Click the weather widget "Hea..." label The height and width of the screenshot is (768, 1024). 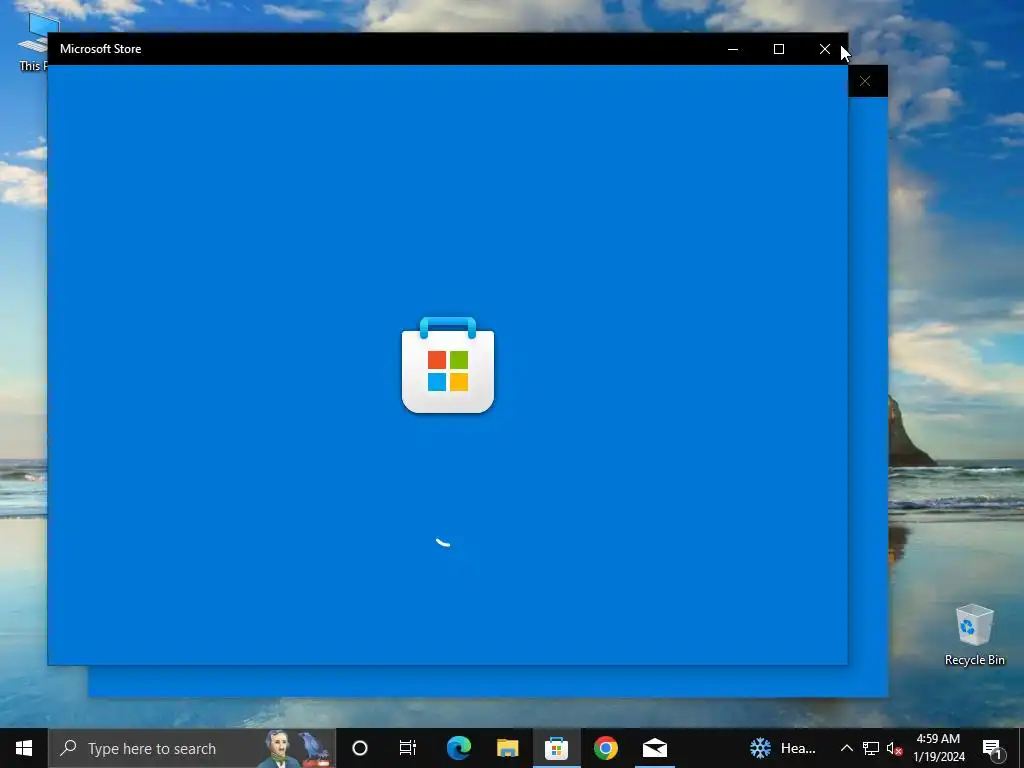798,748
